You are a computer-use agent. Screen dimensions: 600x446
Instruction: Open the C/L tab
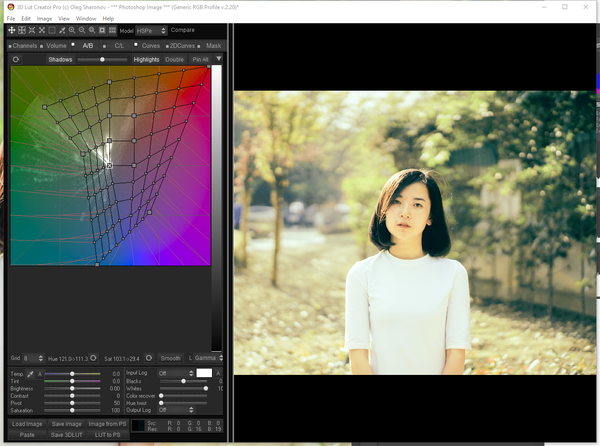point(116,46)
